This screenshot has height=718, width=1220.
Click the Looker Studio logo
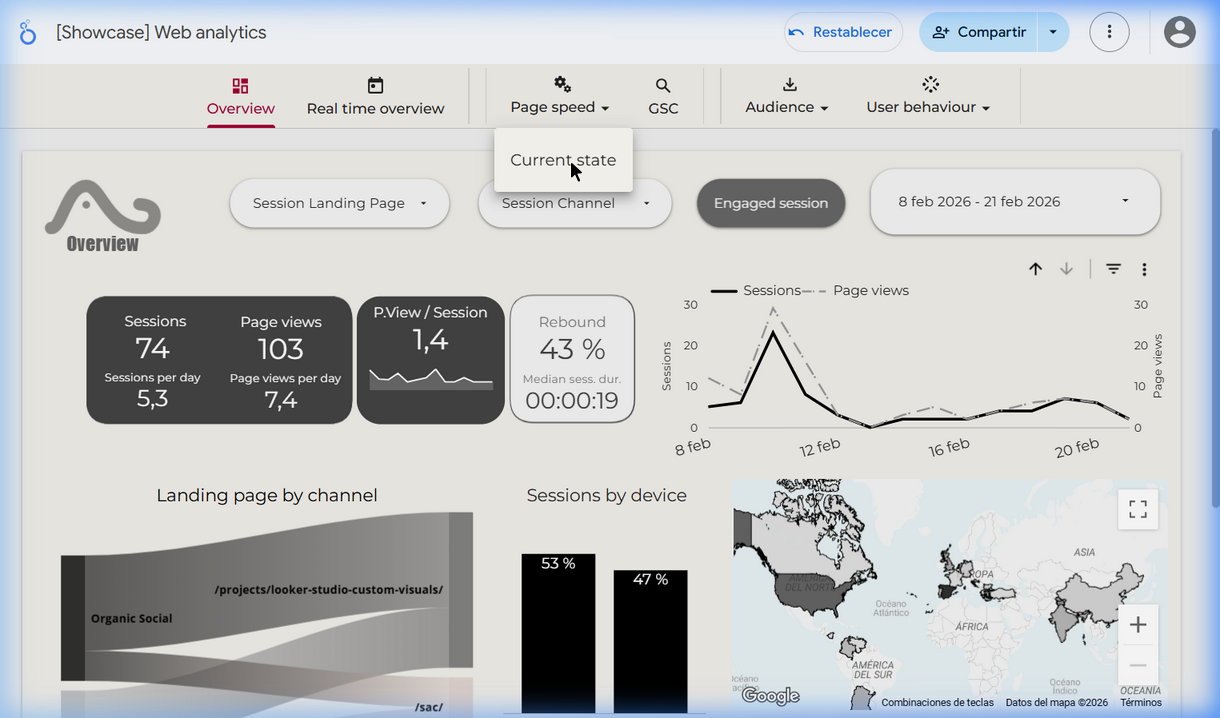tap(27, 32)
